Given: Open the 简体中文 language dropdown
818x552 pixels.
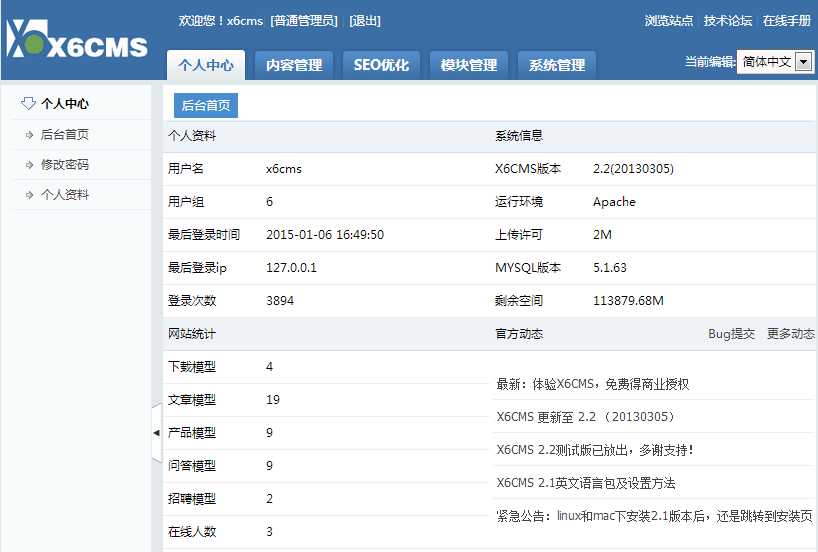Looking at the screenshot, I should 766,62.
